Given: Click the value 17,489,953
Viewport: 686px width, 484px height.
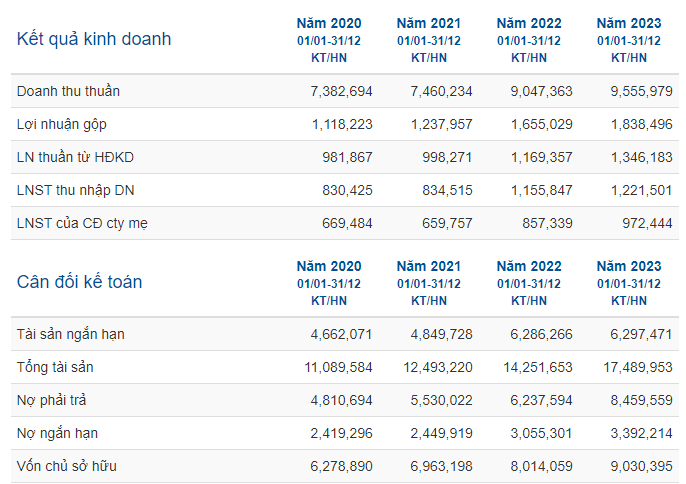Looking at the screenshot, I should click(x=638, y=368).
